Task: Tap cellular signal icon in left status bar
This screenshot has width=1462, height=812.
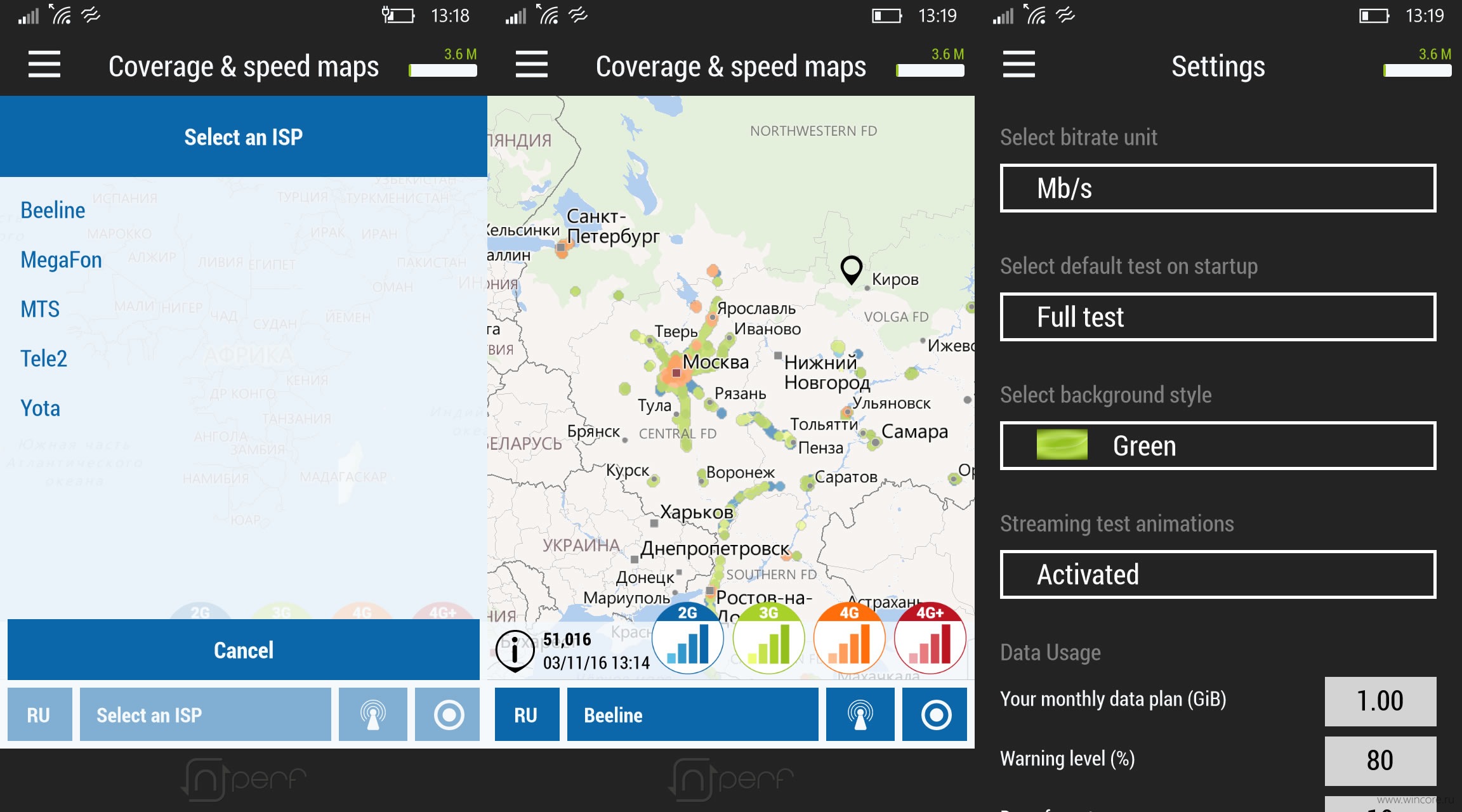Action: (x=29, y=15)
